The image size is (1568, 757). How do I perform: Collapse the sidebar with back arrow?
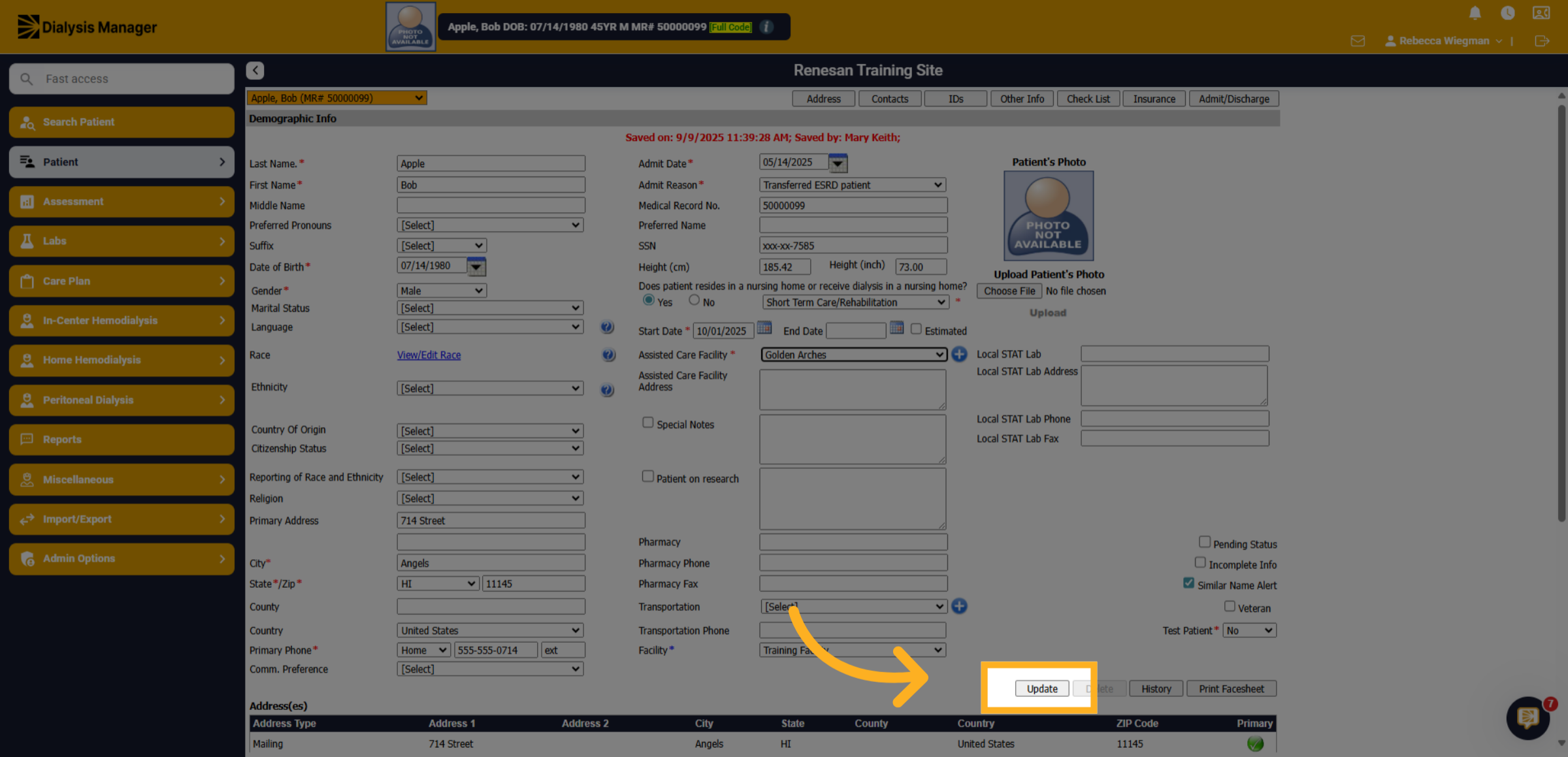pyautogui.click(x=255, y=70)
